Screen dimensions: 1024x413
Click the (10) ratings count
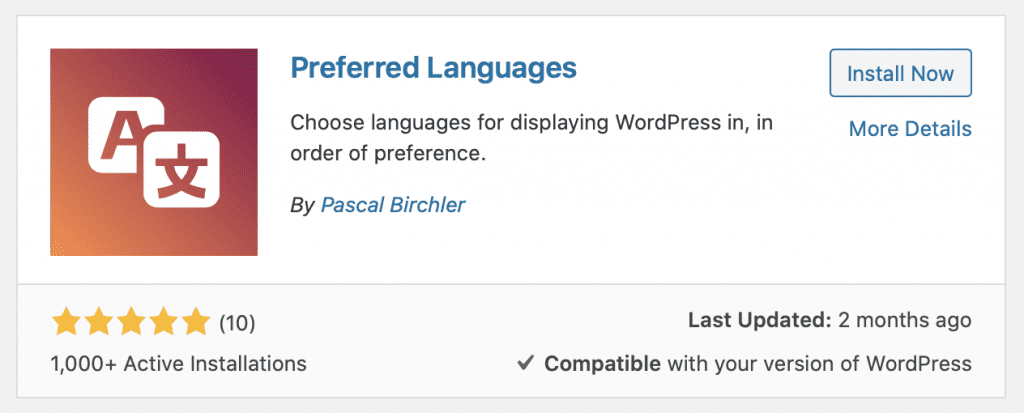click(237, 323)
